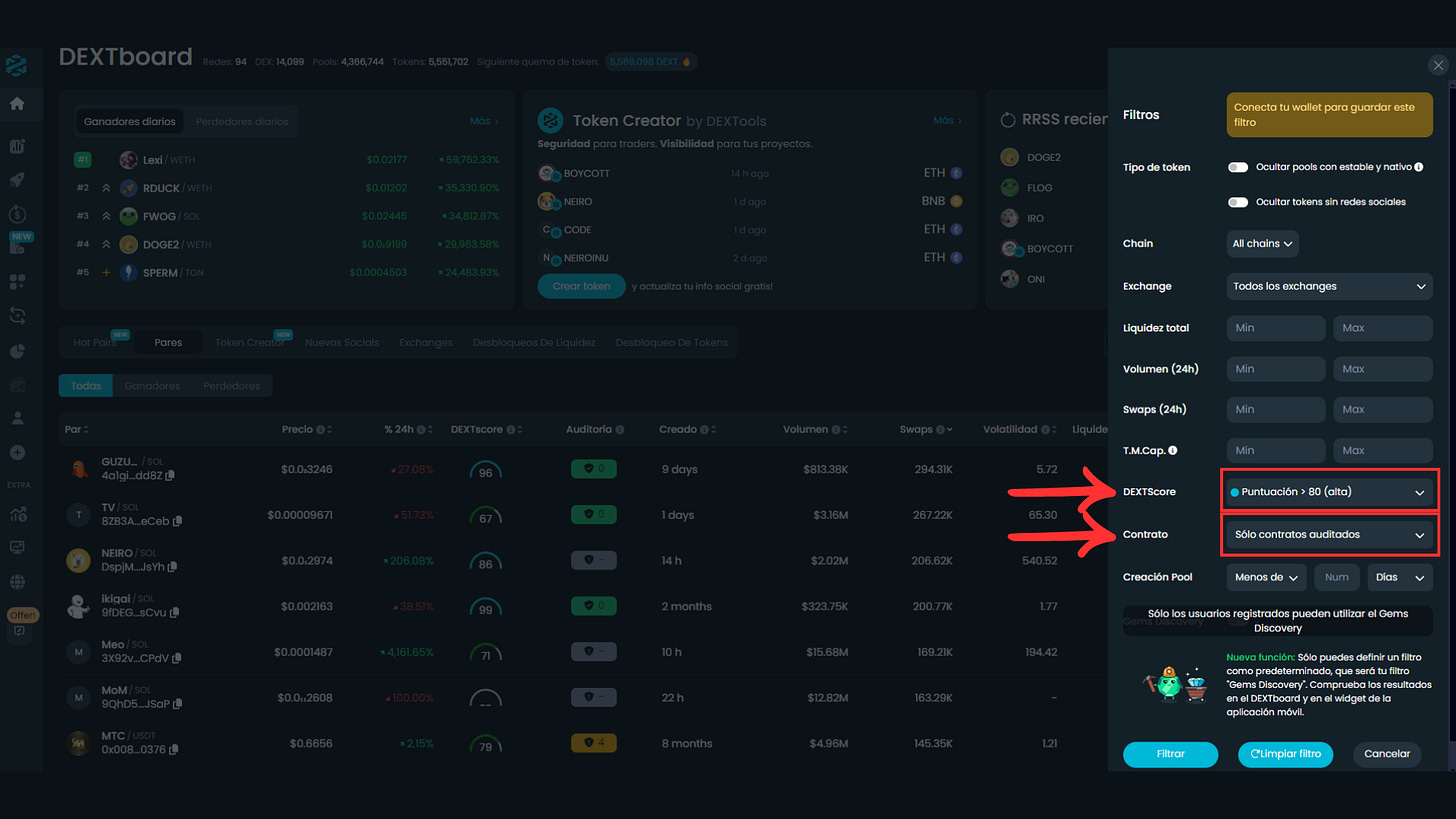Open Desbloqueos De Liquidez tab
This screenshot has width=1456, height=819.
click(534, 342)
